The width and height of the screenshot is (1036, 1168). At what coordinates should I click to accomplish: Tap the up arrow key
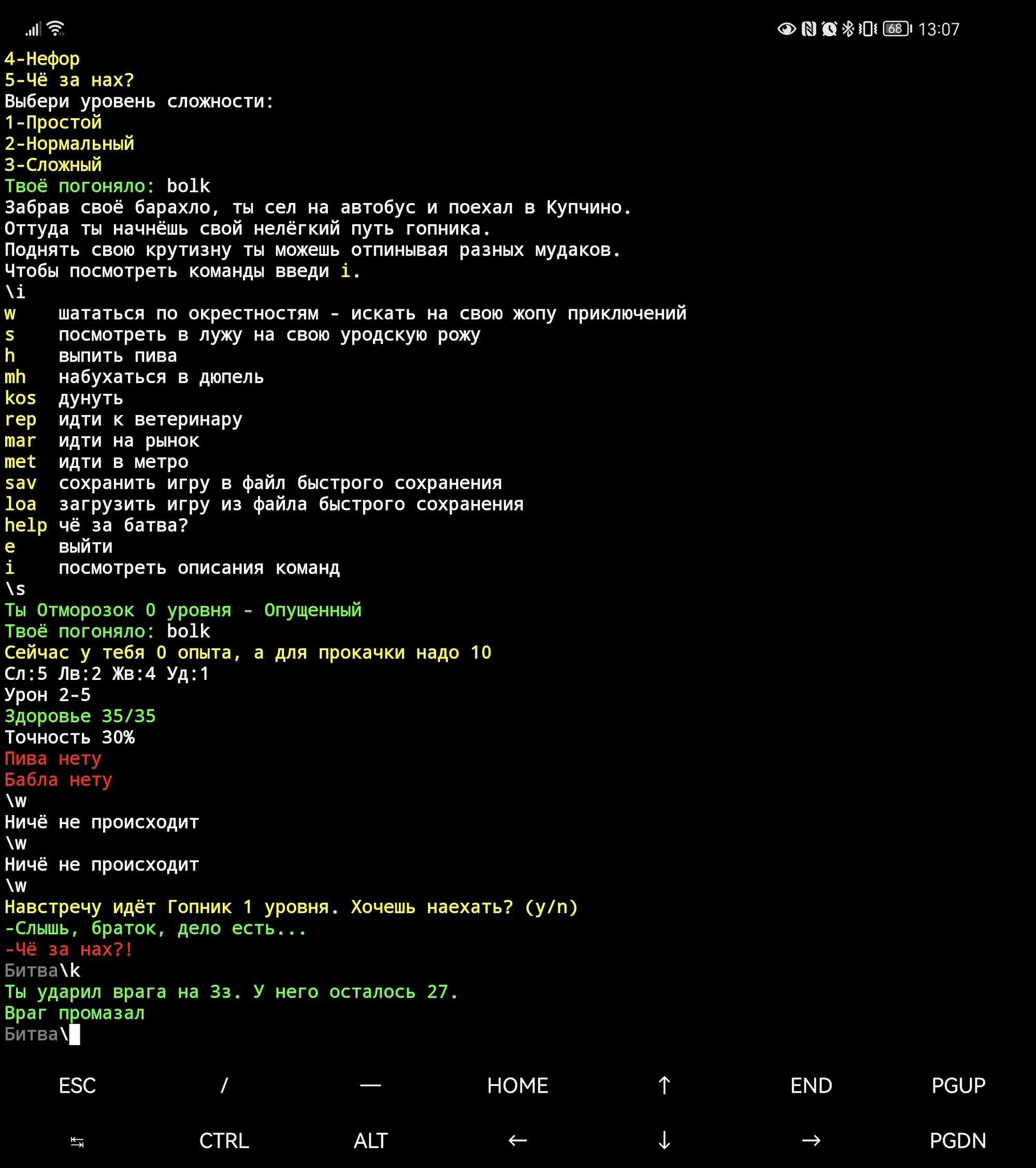tap(664, 1085)
